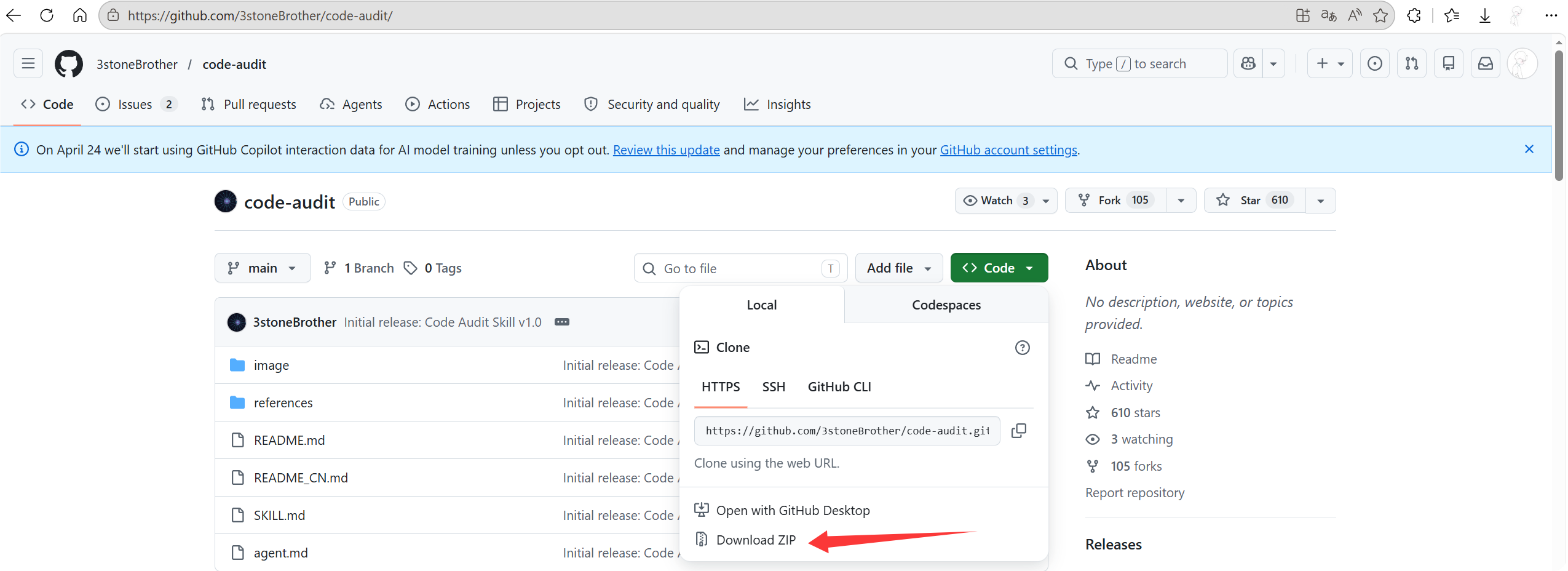
Task: Open the main branch selector dropdown
Action: coord(263,268)
